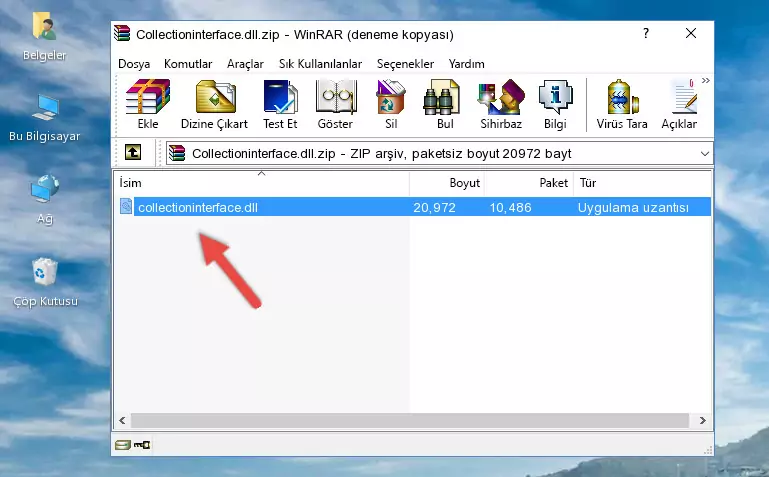Launch the Sihirbaz wizard
Image resolution: width=769 pixels, height=477 pixels.
point(501,104)
